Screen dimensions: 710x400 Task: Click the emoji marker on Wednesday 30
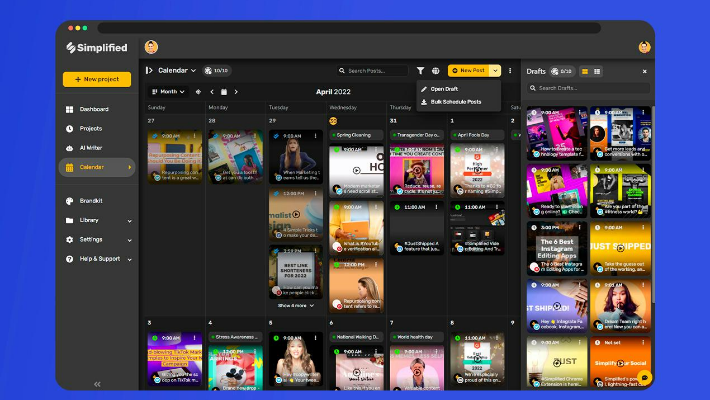(333, 121)
